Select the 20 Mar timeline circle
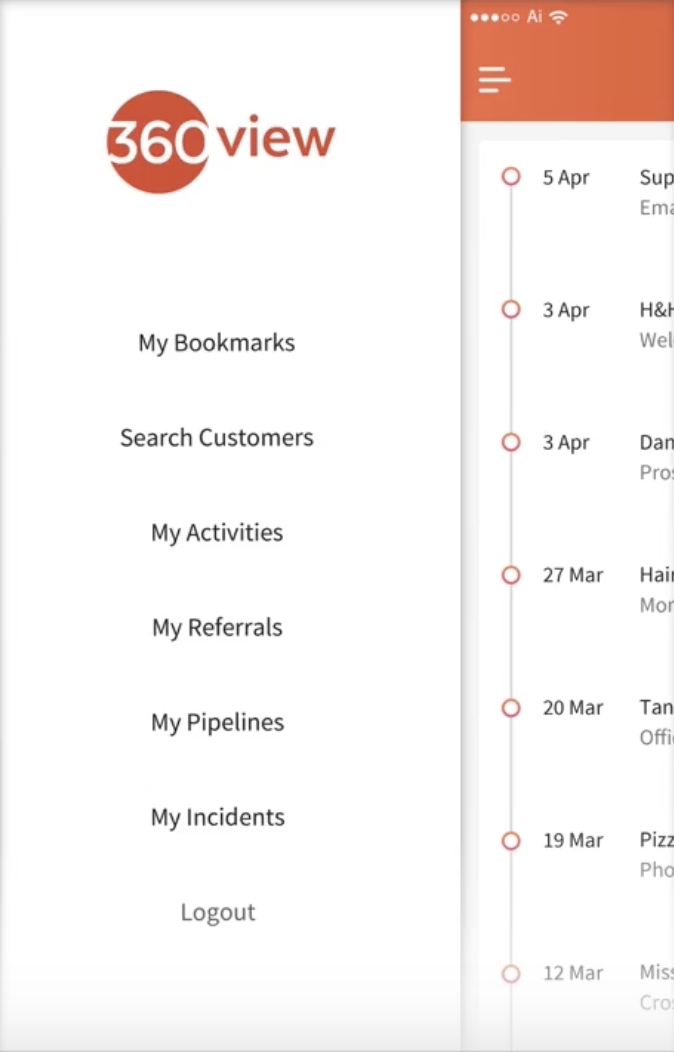 point(511,708)
